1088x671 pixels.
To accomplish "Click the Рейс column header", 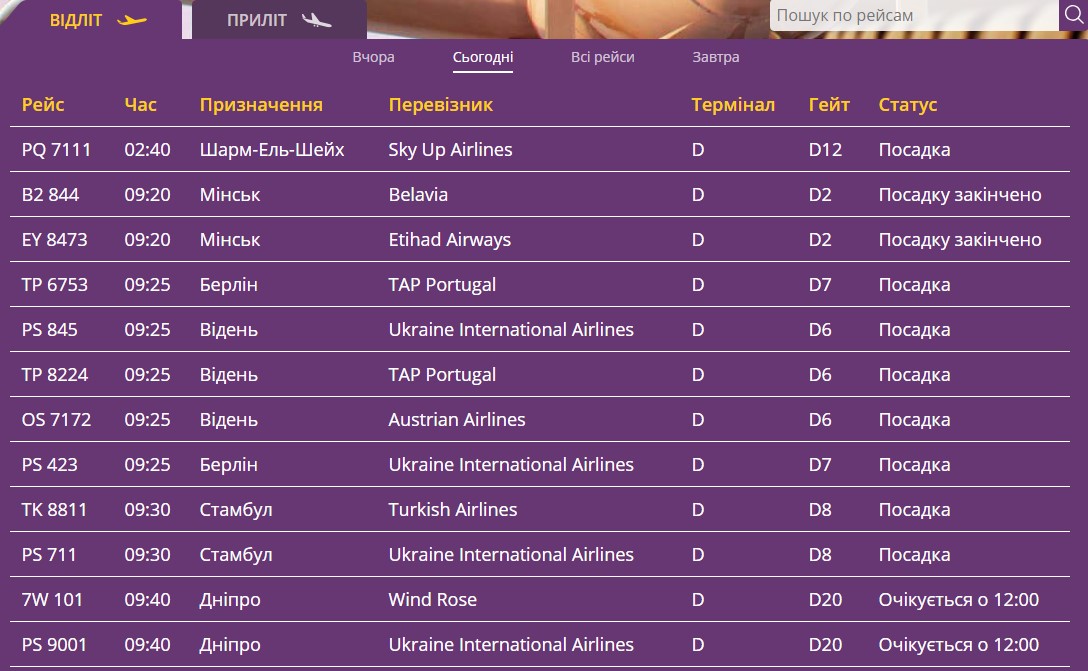I will tap(43, 105).
